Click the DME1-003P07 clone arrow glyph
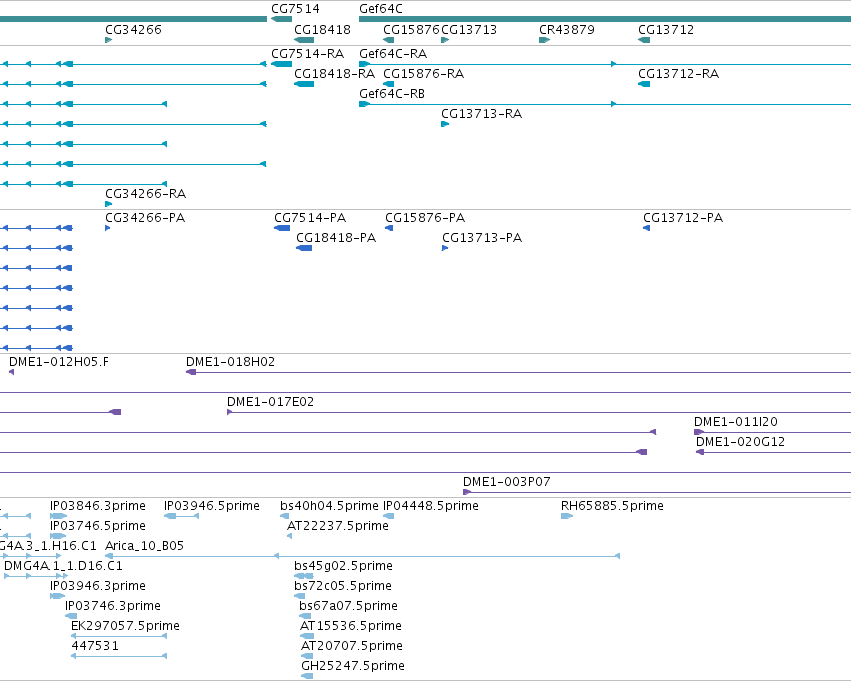Image resolution: width=851 pixels, height=681 pixels. (x=467, y=492)
